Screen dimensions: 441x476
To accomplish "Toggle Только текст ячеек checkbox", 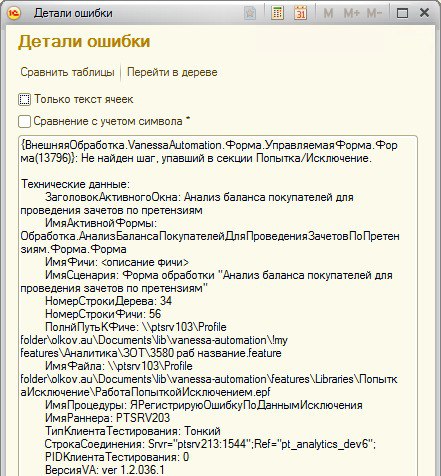I will [24, 100].
